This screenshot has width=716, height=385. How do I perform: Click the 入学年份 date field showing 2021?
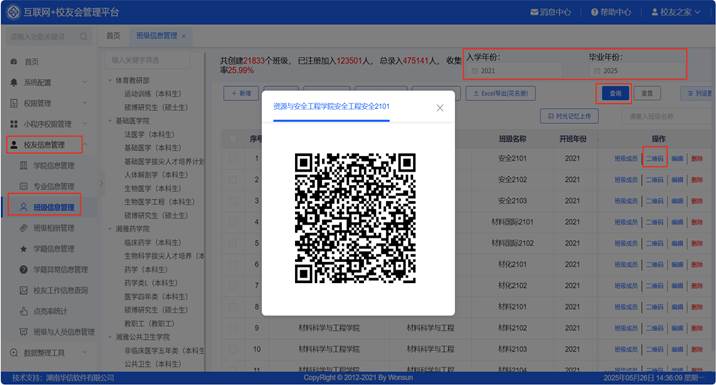point(514,71)
